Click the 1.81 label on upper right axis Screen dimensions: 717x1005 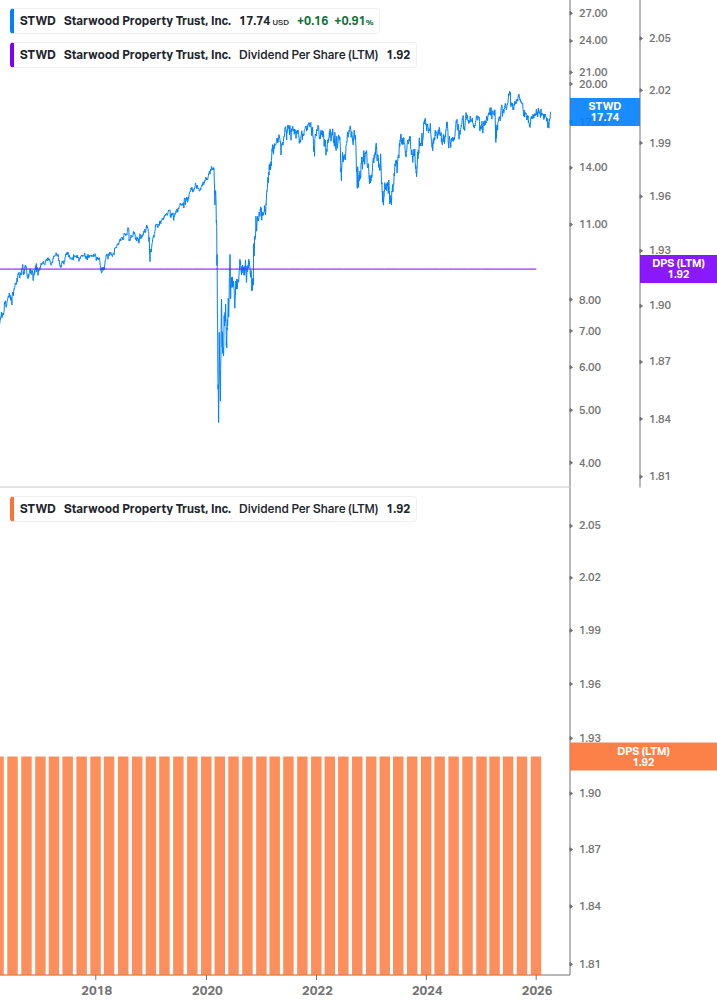point(659,476)
